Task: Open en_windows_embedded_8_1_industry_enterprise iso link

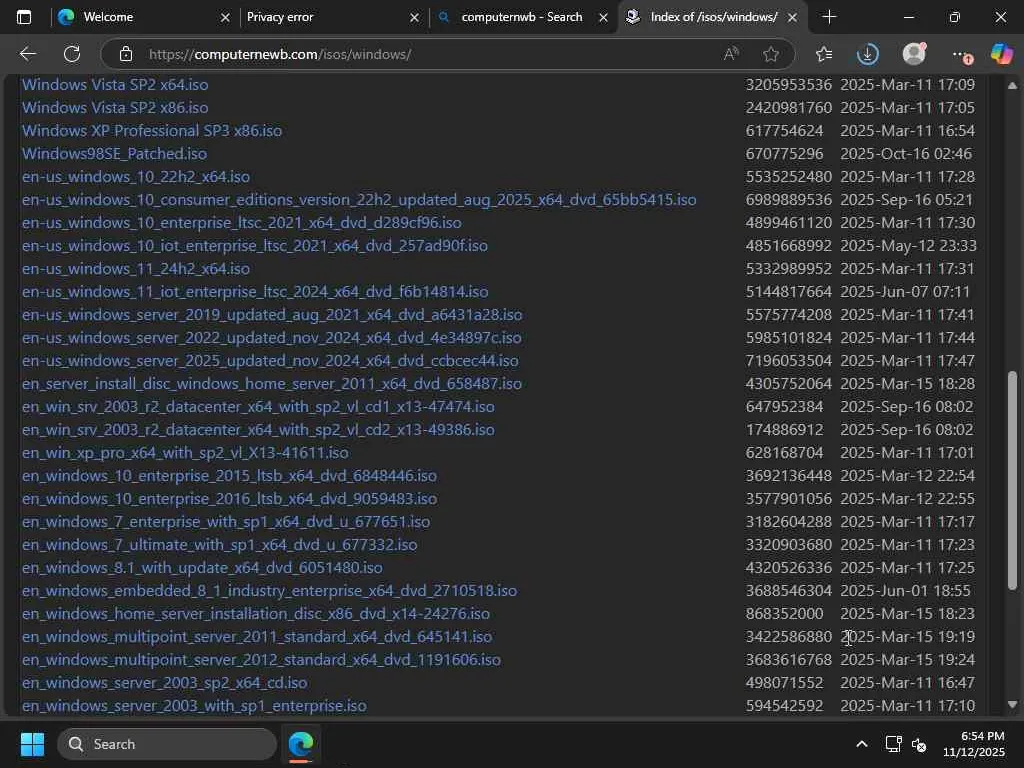Action: click(x=270, y=590)
